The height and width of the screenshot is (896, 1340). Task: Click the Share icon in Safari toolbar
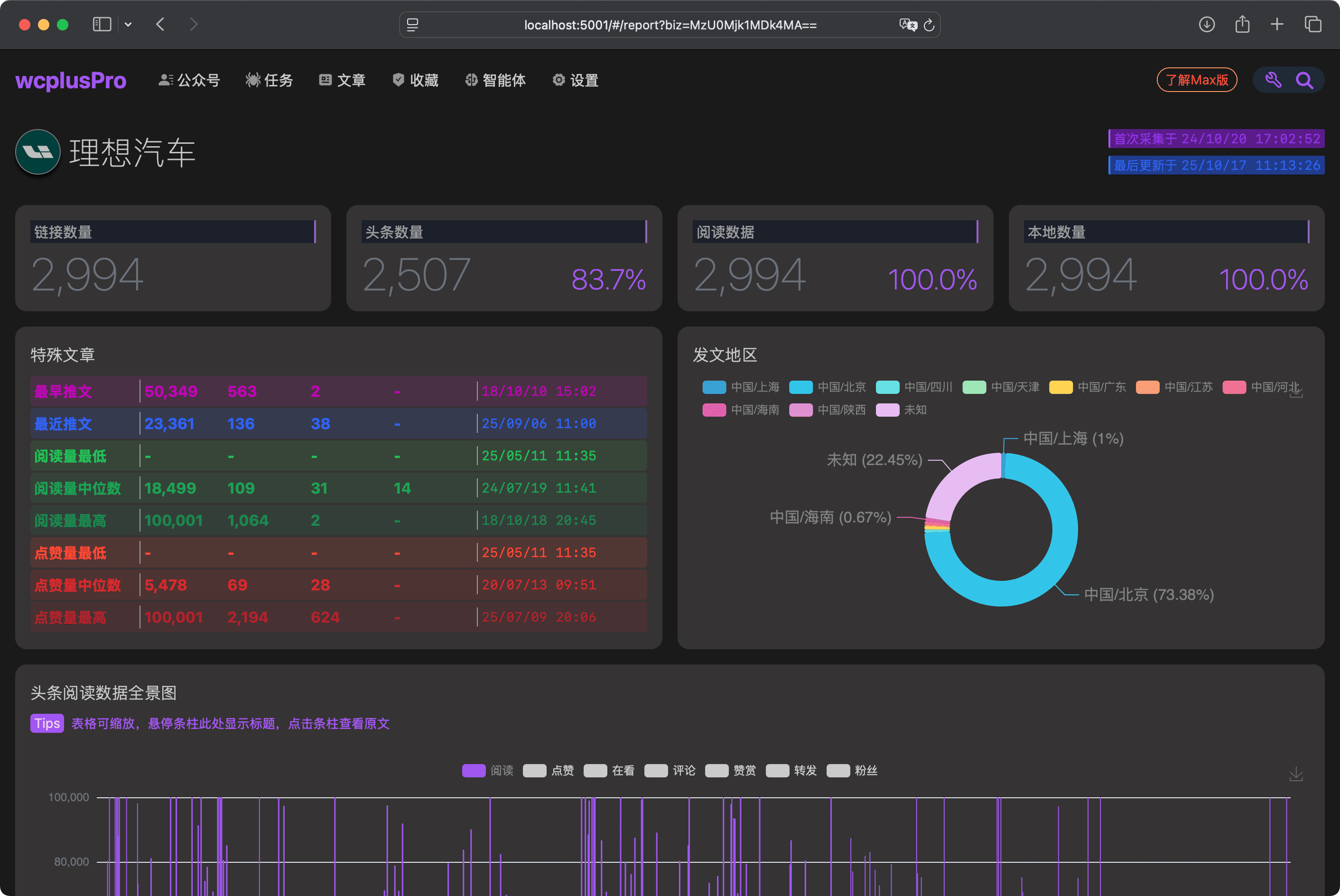pos(1242,25)
